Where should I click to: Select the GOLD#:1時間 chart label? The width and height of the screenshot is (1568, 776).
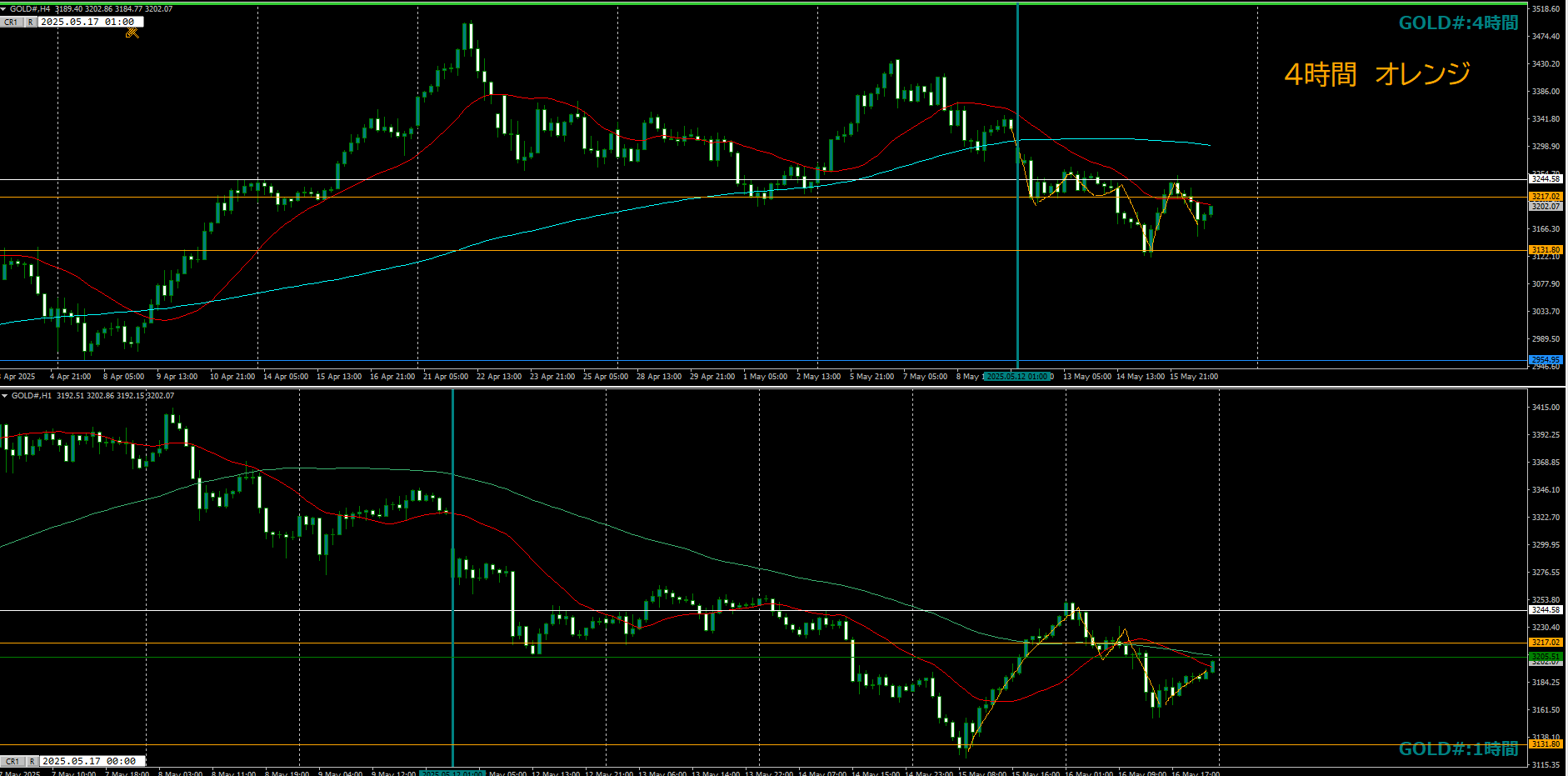pyautogui.click(x=1458, y=748)
